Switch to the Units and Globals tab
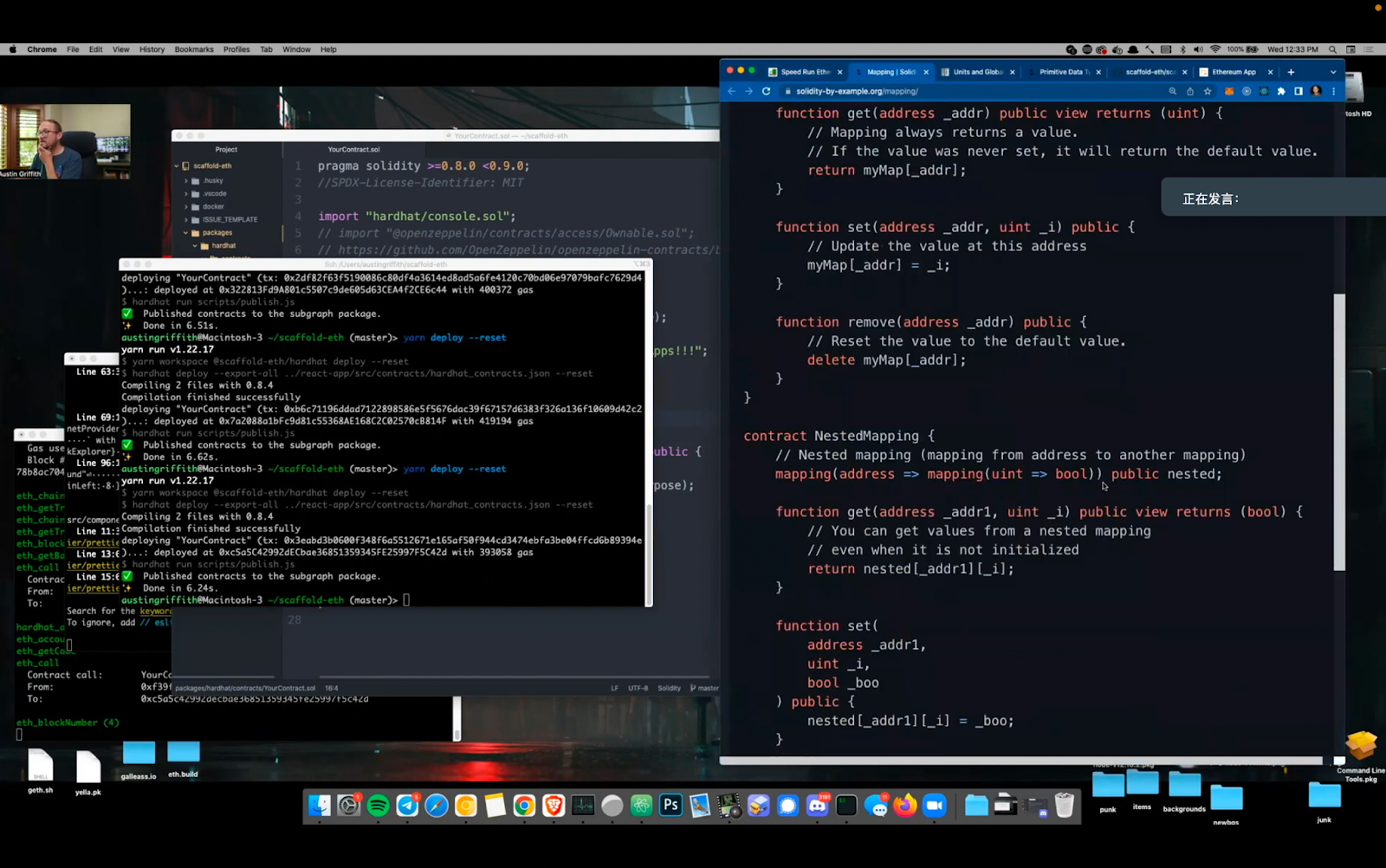The width and height of the screenshot is (1386, 868). pos(977,72)
